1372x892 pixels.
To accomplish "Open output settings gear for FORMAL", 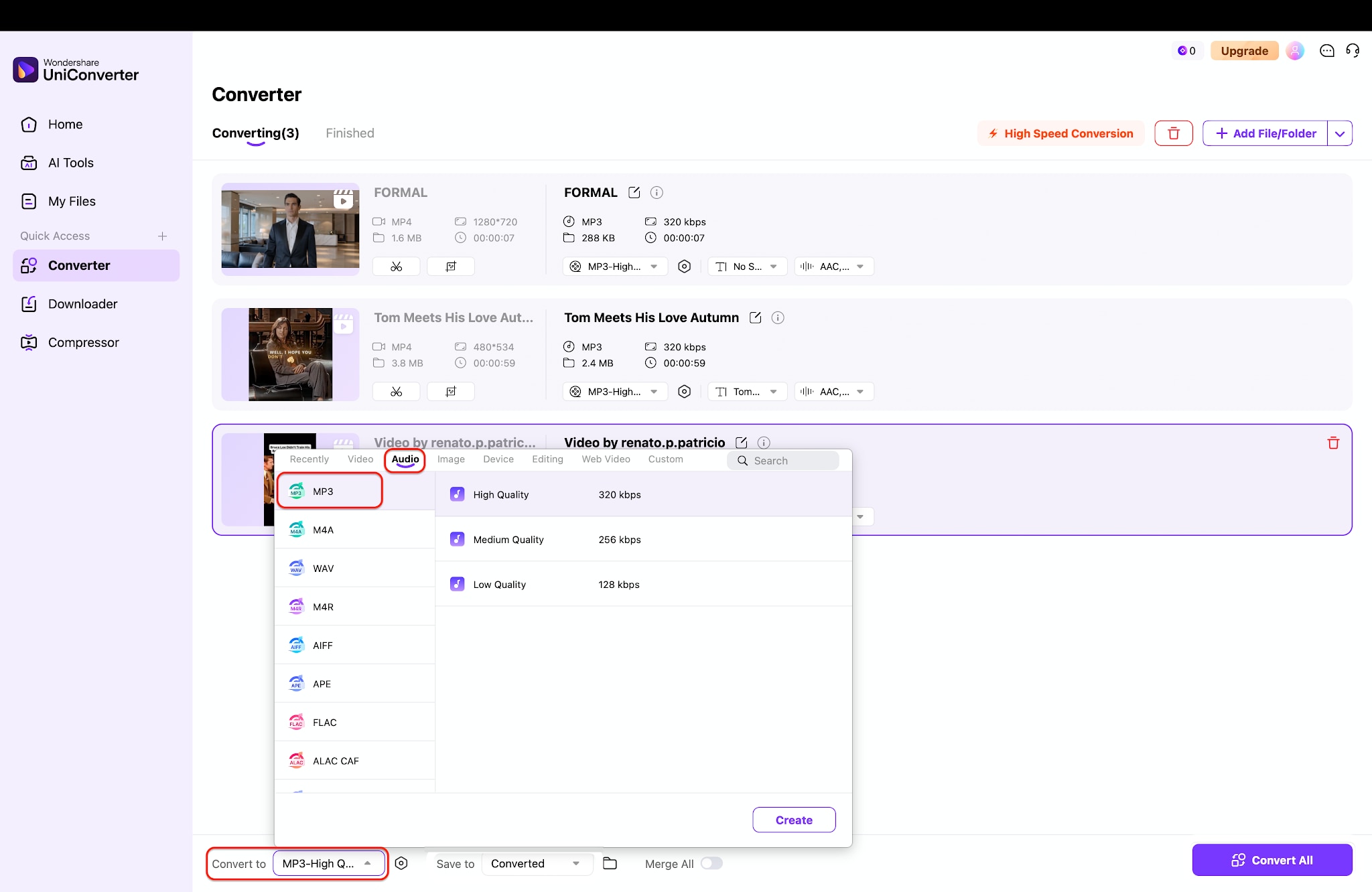I will click(684, 267).
